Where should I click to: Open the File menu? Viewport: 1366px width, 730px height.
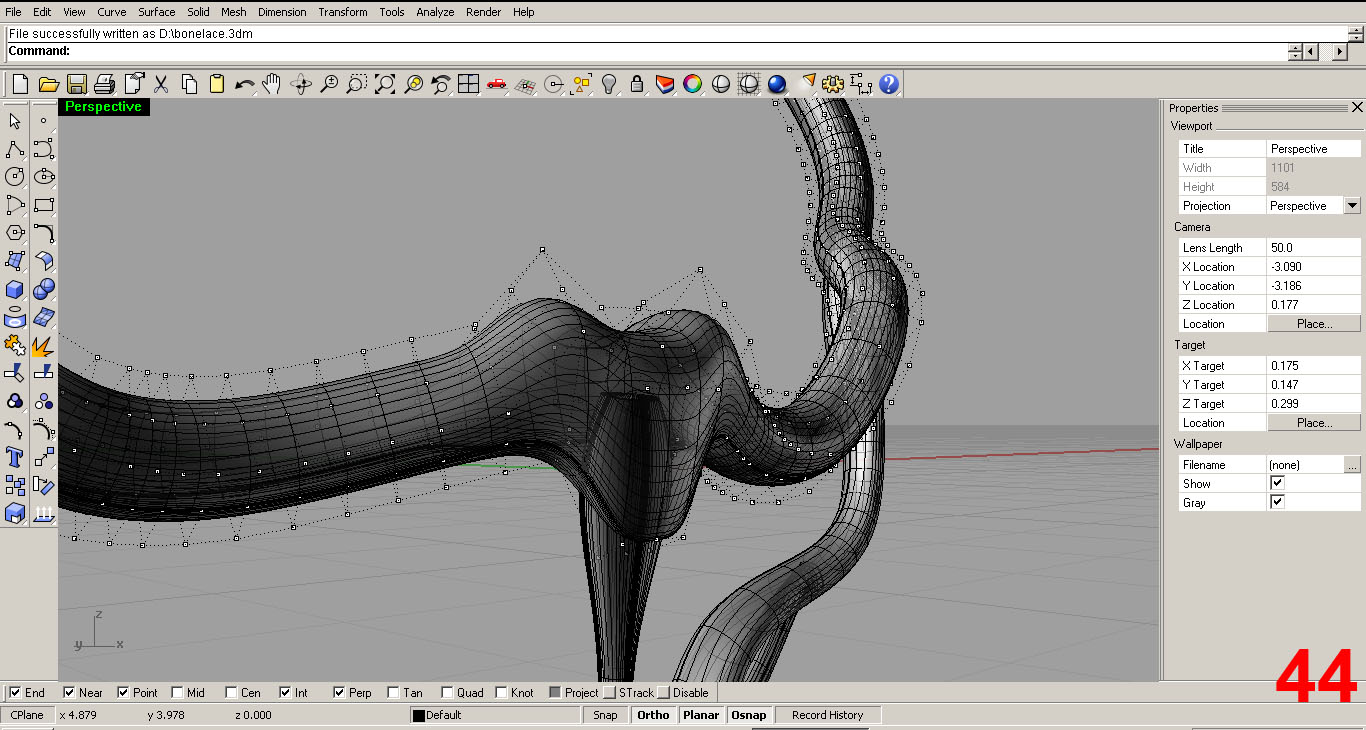13,12
